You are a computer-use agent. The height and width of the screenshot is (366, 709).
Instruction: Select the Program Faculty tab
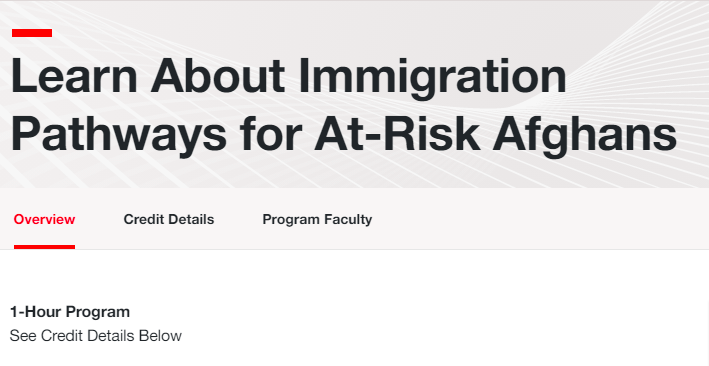[x=317, y=219]
